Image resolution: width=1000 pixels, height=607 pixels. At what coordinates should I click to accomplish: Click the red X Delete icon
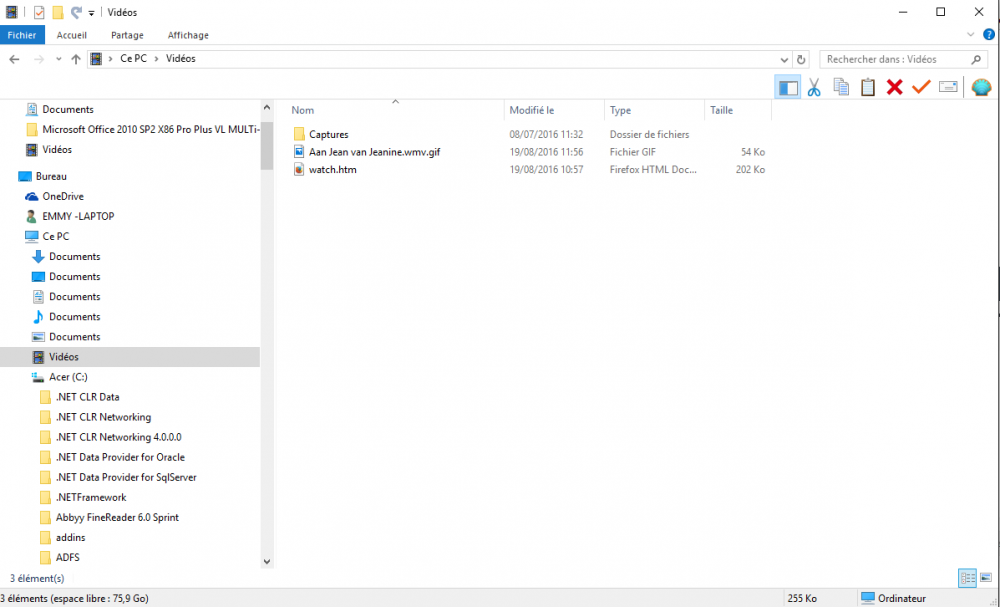(894, 87)
